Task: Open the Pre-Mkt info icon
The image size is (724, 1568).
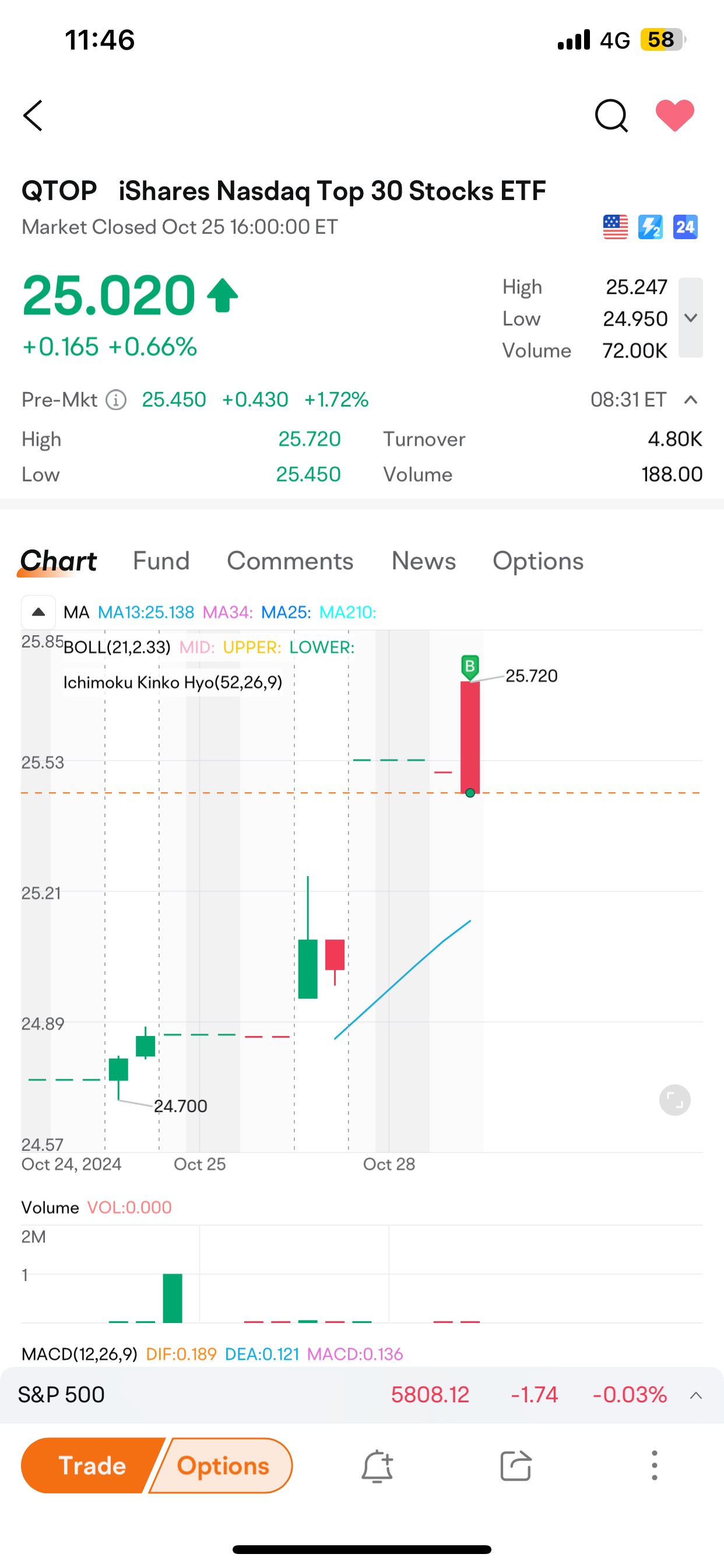Action: (x=116, y=400)
